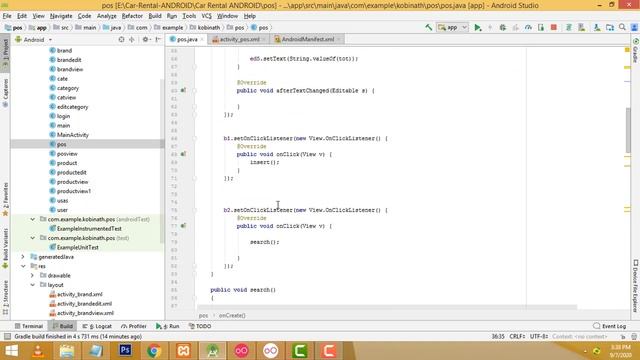Click collapse all icon in project panel
Screen dimensions: 640x360
pyautogui.click(x=131, y=40)
